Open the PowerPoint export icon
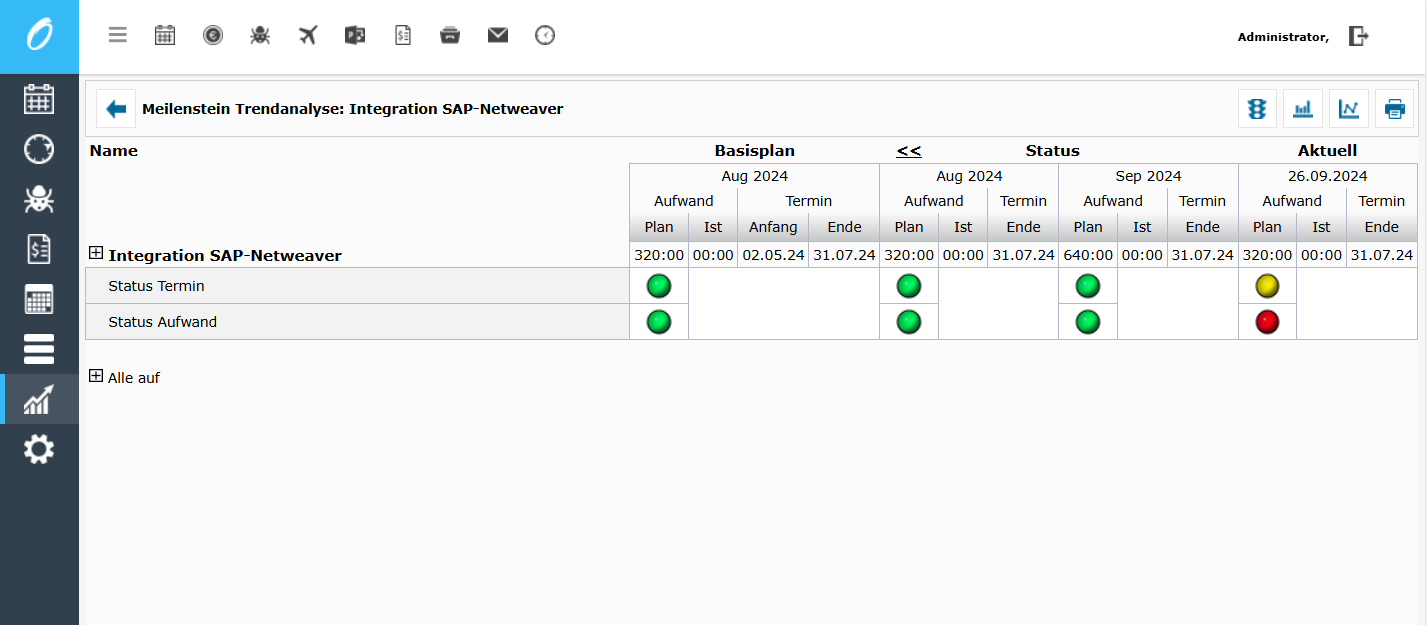 pos(354,35)
